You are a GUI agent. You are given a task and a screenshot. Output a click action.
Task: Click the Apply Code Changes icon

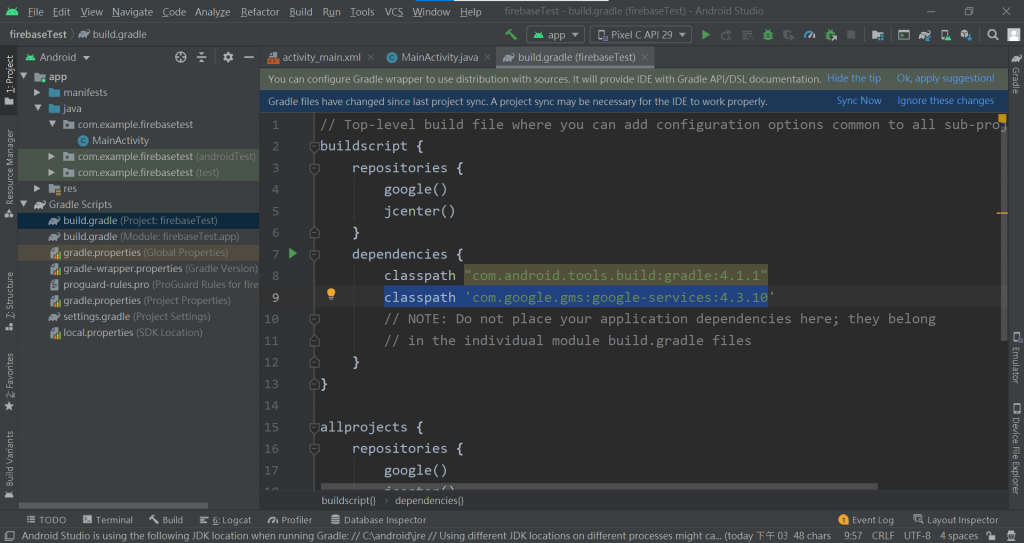[x=747, y=35]
